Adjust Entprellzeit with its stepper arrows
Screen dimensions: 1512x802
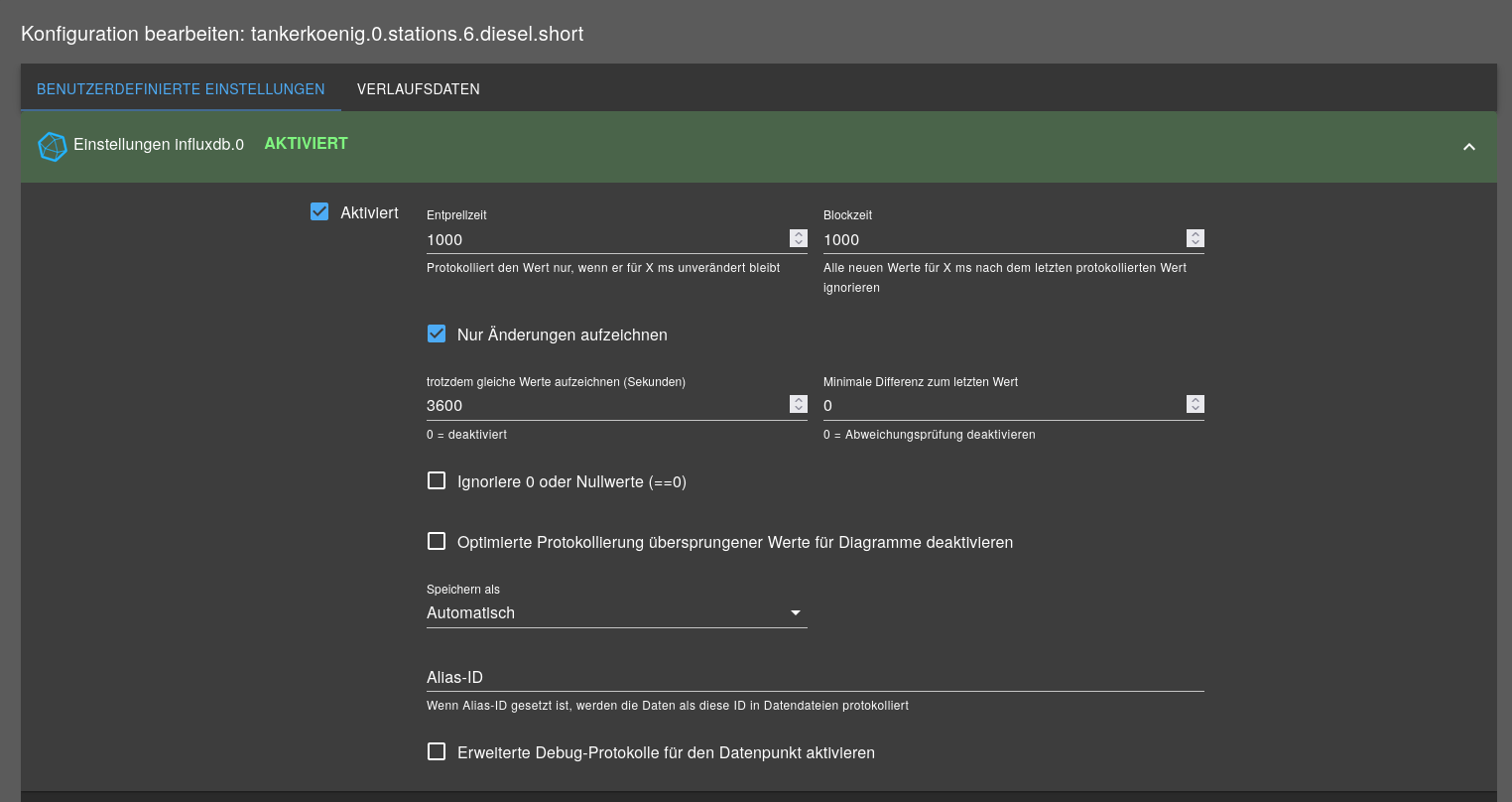tap(799, 238)
